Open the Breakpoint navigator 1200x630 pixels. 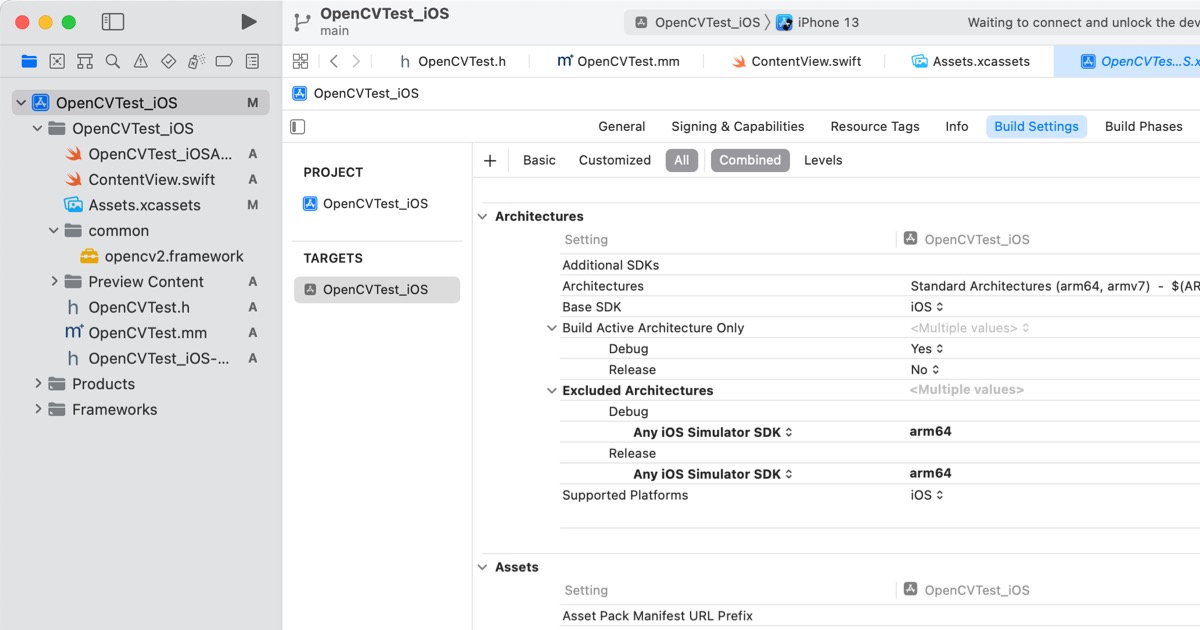(224, 61)
